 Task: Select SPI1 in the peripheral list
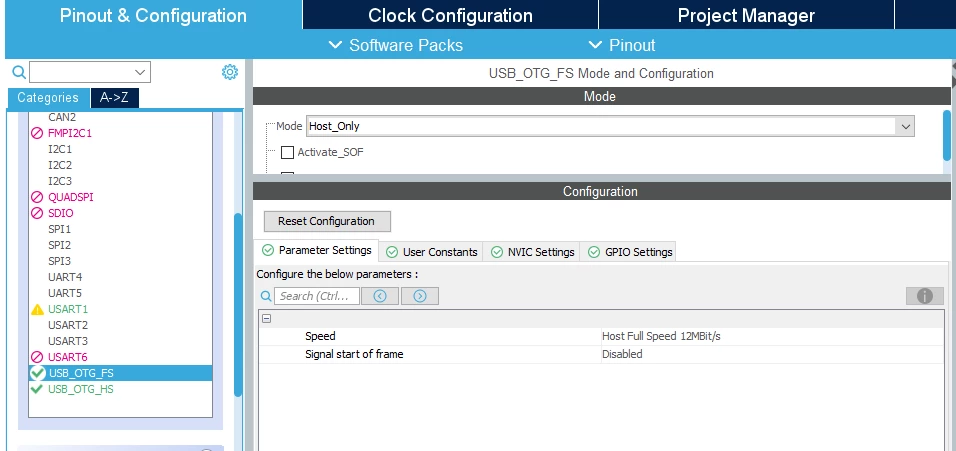[x=60, y=229]
